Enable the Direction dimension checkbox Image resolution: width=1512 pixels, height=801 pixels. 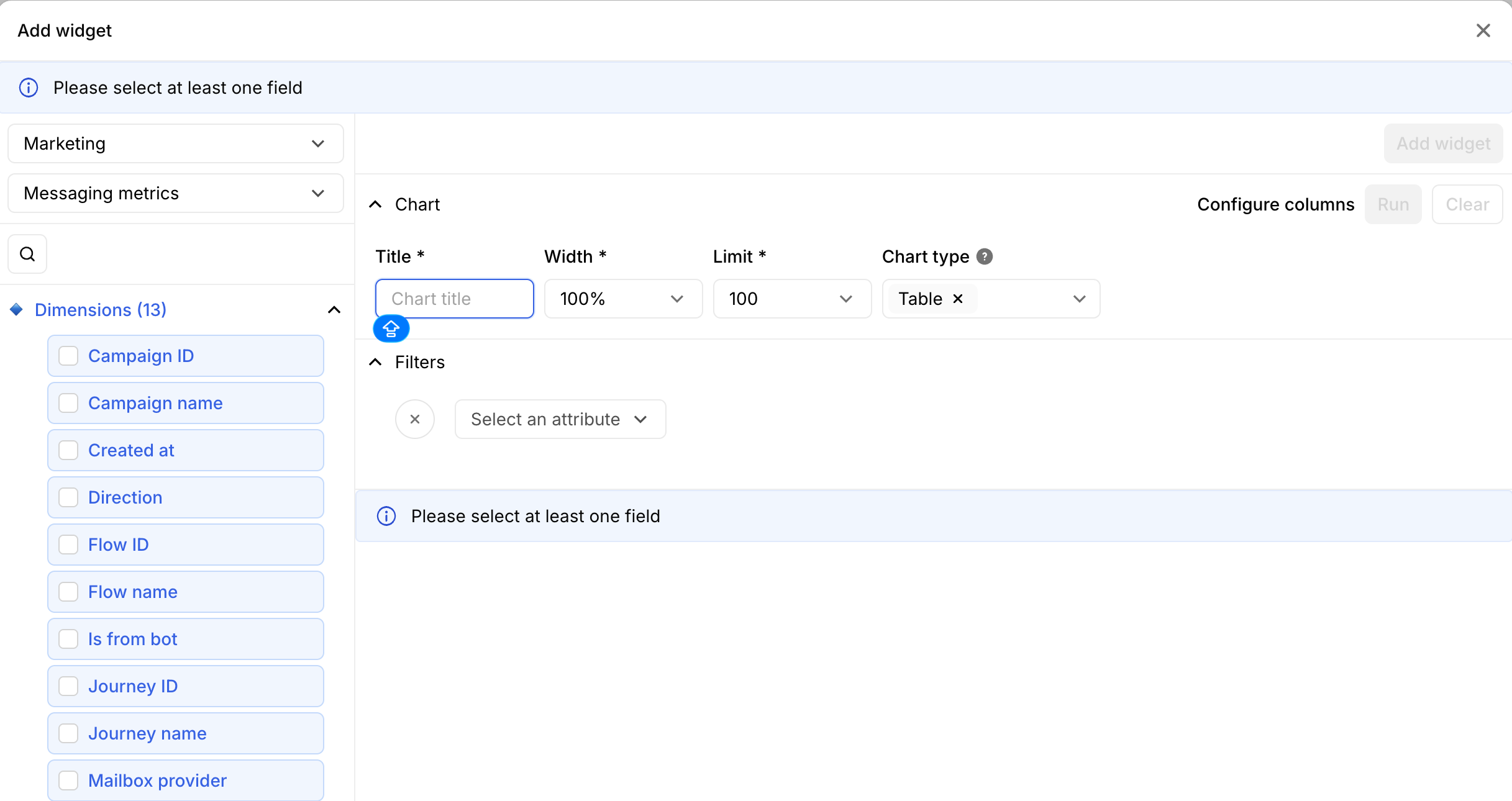[68, 497]
